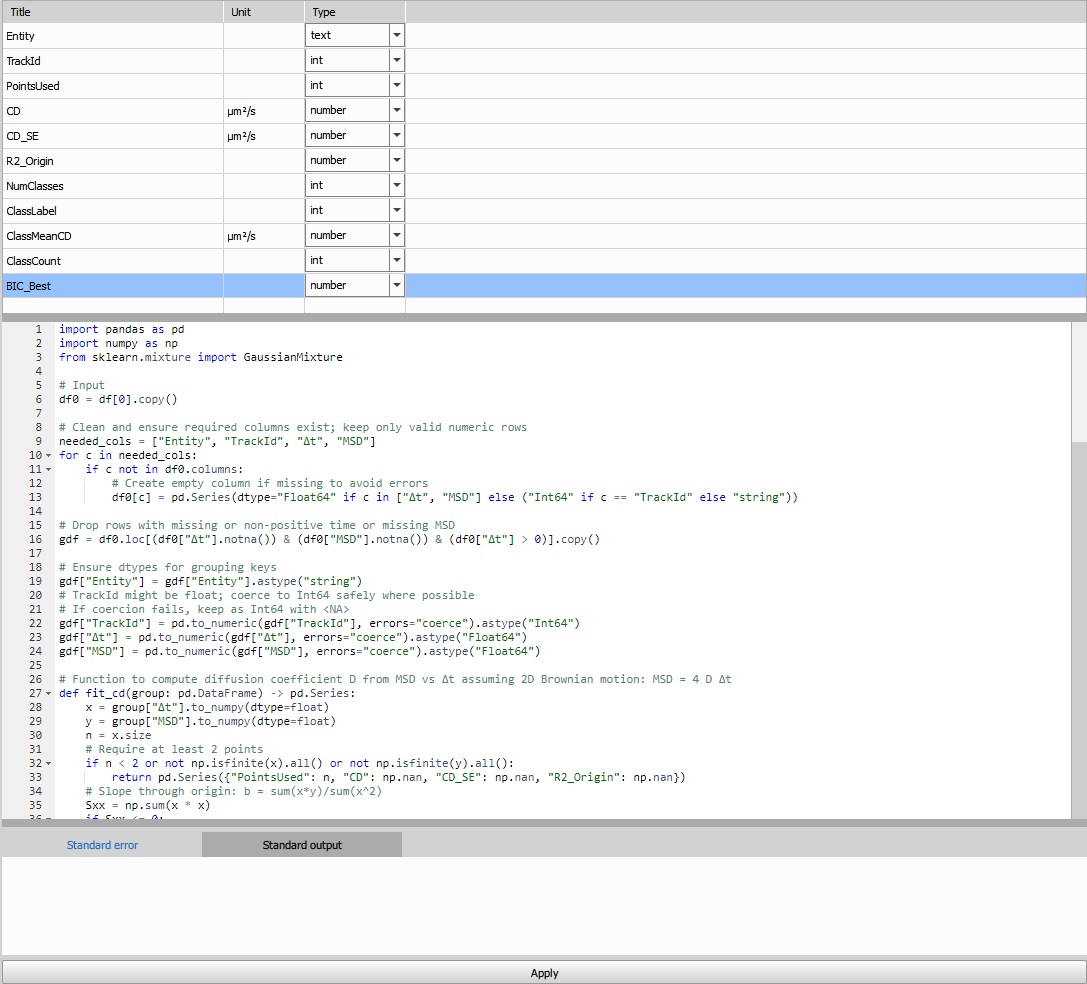1087x984 pixels.
Task: Click the empty unit cell of BIC_Best row
Action: [264, 286]
